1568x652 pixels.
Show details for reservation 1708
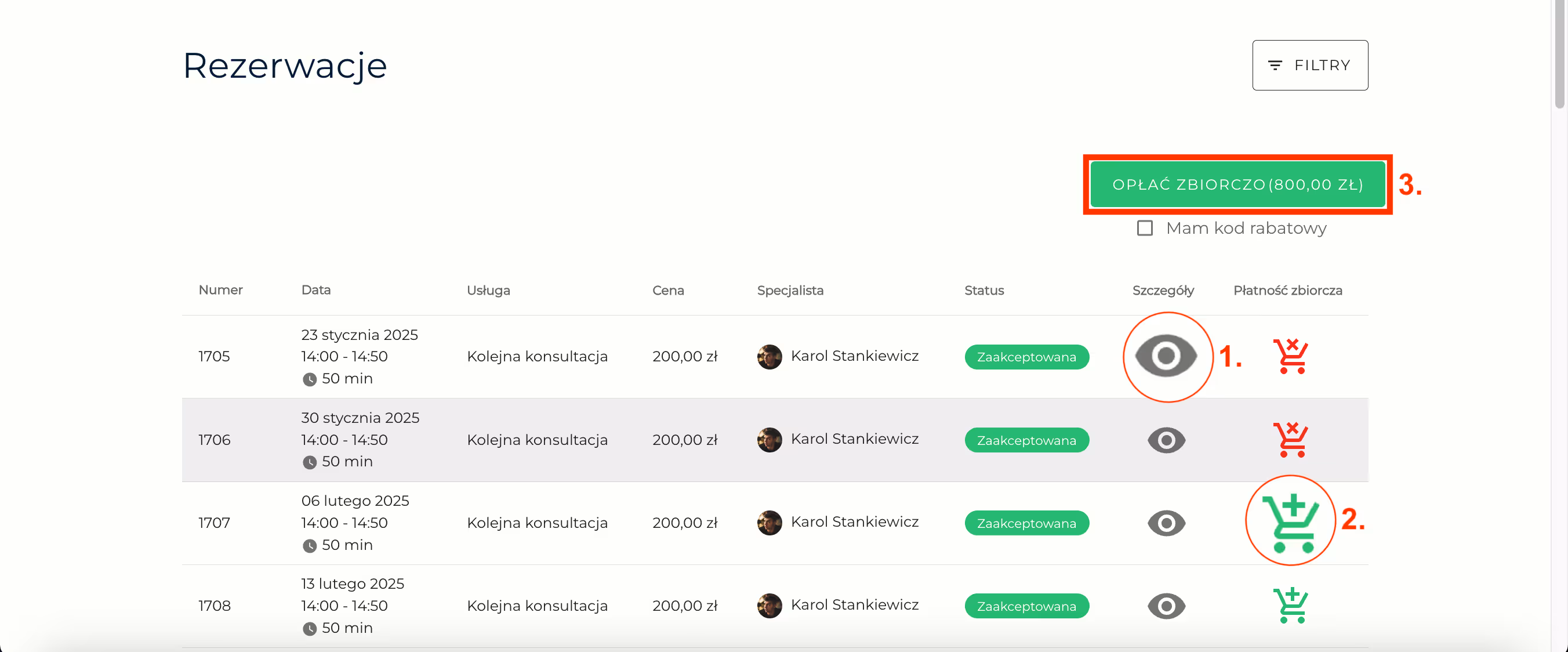1166,606
